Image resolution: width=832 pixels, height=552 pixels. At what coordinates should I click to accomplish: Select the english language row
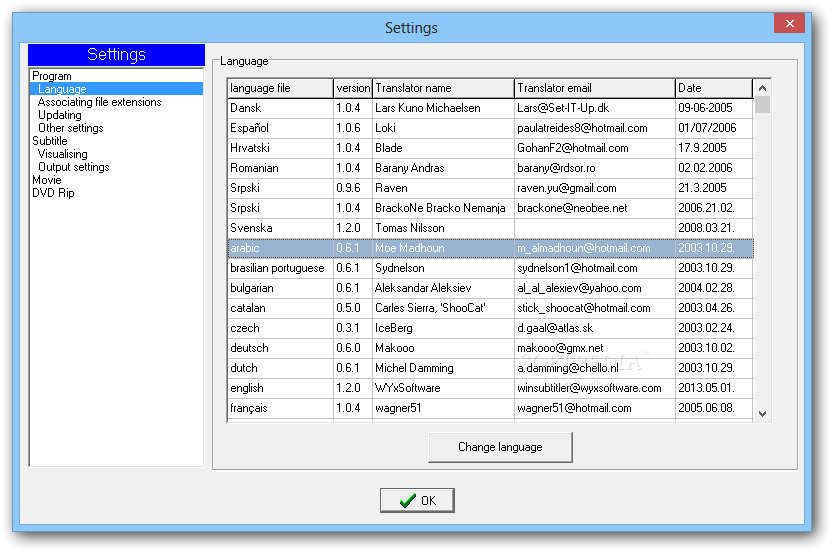point(490,388)
